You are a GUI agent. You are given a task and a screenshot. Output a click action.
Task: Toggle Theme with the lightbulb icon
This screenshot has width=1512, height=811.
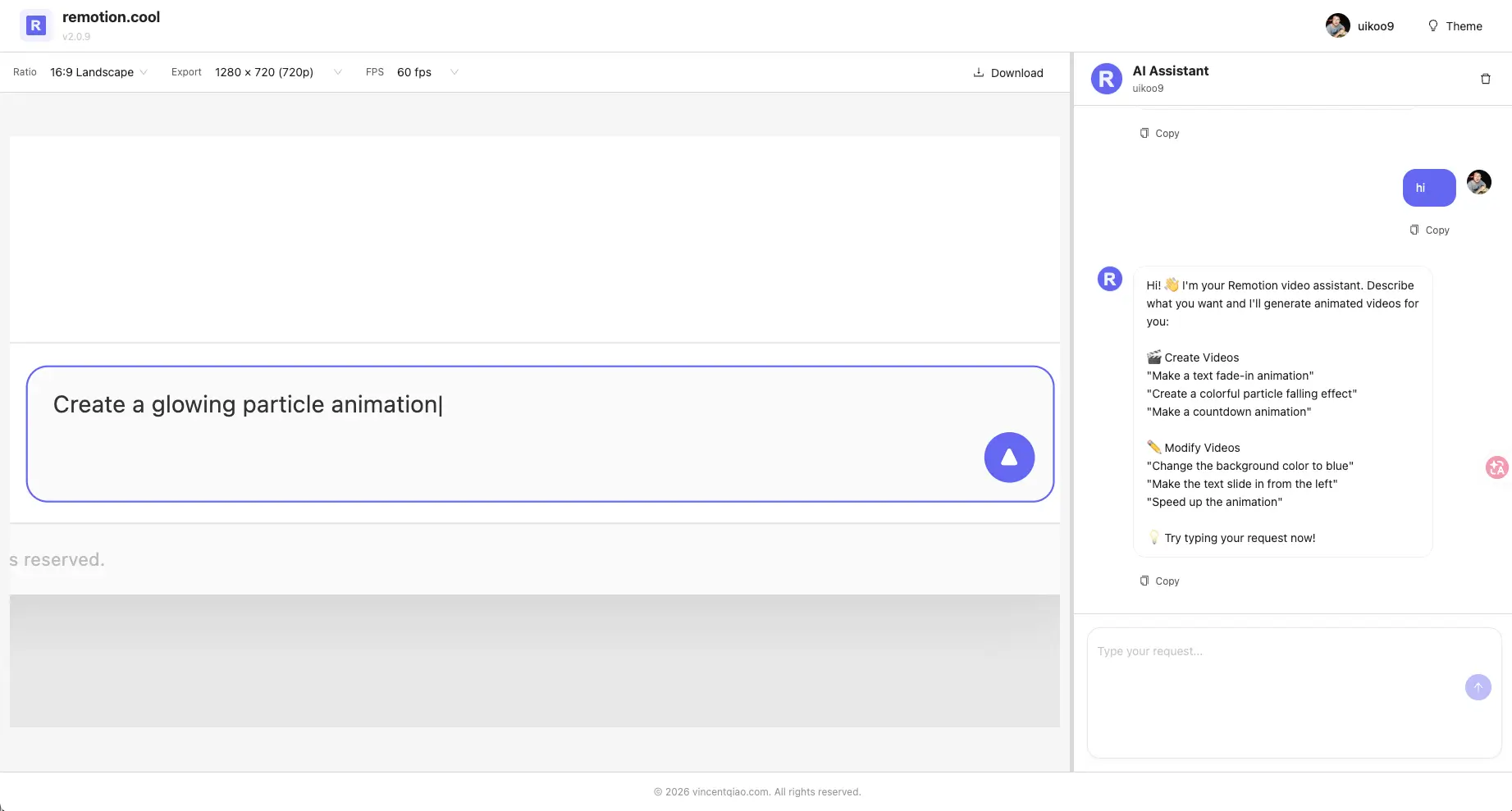pyautogui.click(x=1432, y=25)
